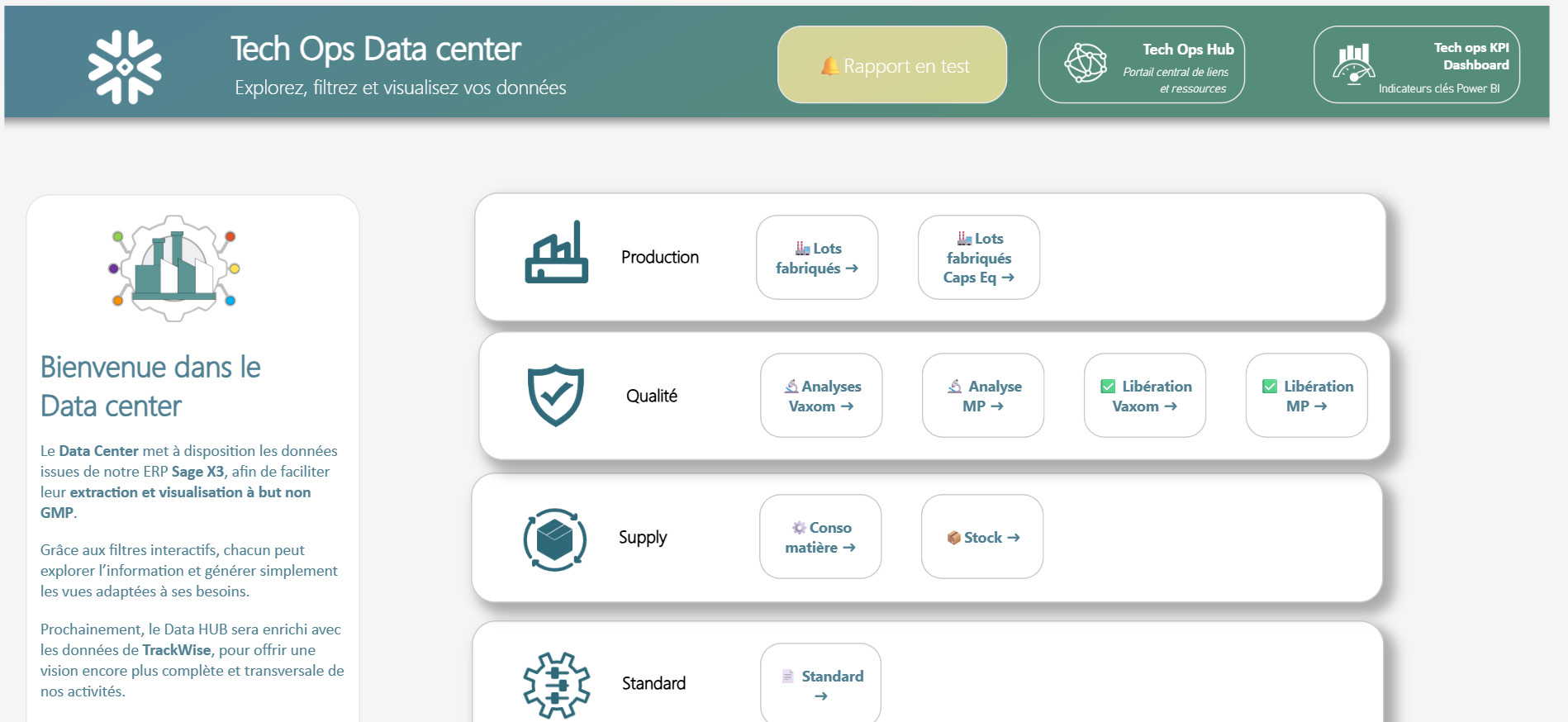This screenshot has width=1568, height=722.
Task: Open Libération MP tile
Action: pos(1306,396)
